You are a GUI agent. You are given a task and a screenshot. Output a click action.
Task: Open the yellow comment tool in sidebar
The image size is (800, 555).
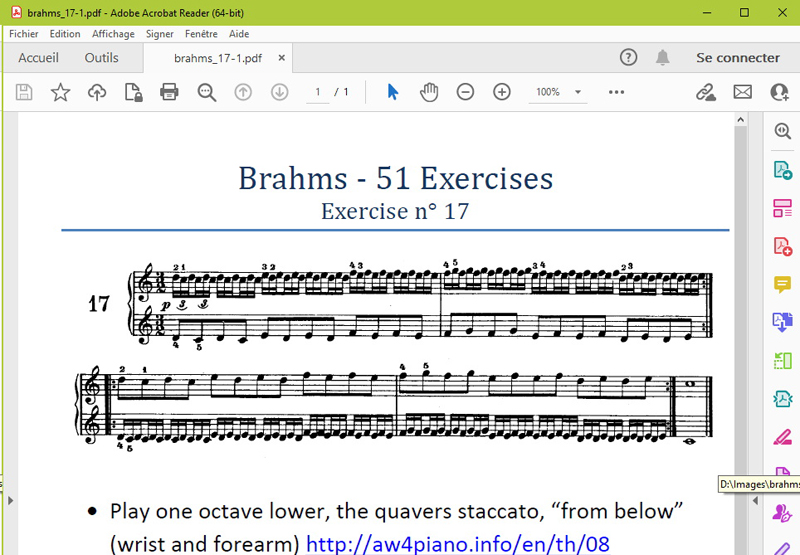coord(782,285)
